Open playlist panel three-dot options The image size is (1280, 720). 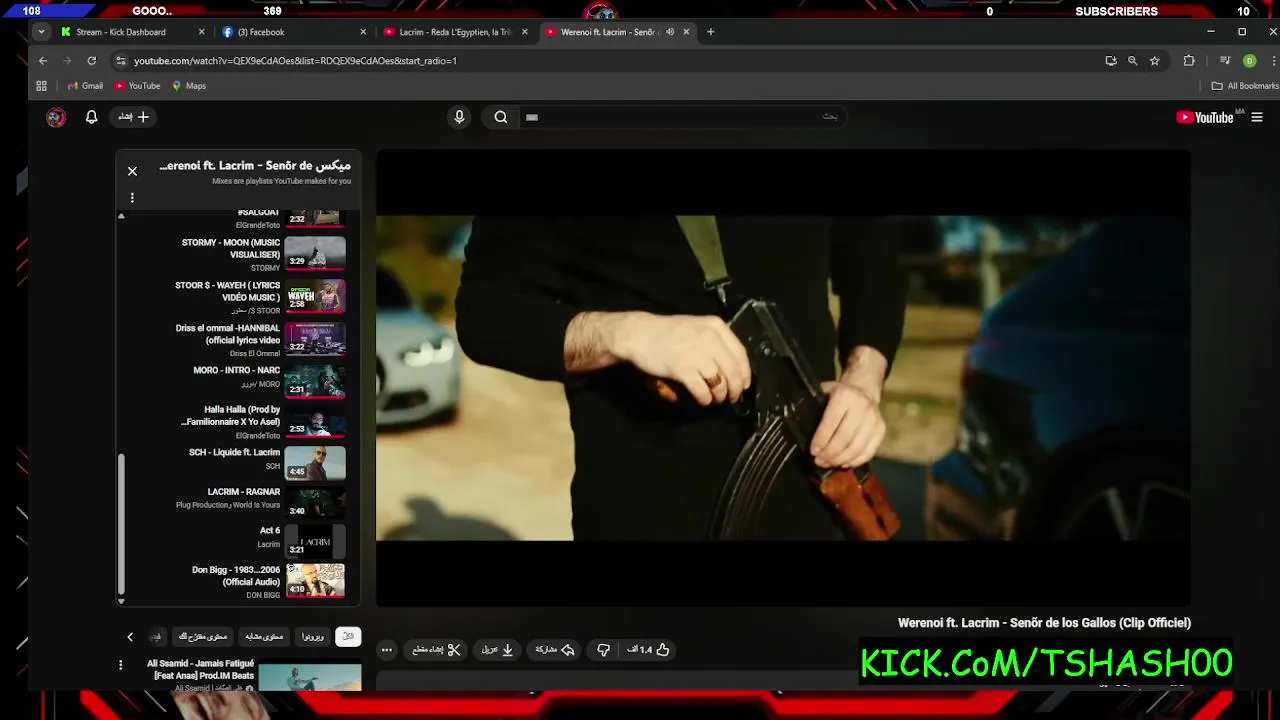(132, 197)
